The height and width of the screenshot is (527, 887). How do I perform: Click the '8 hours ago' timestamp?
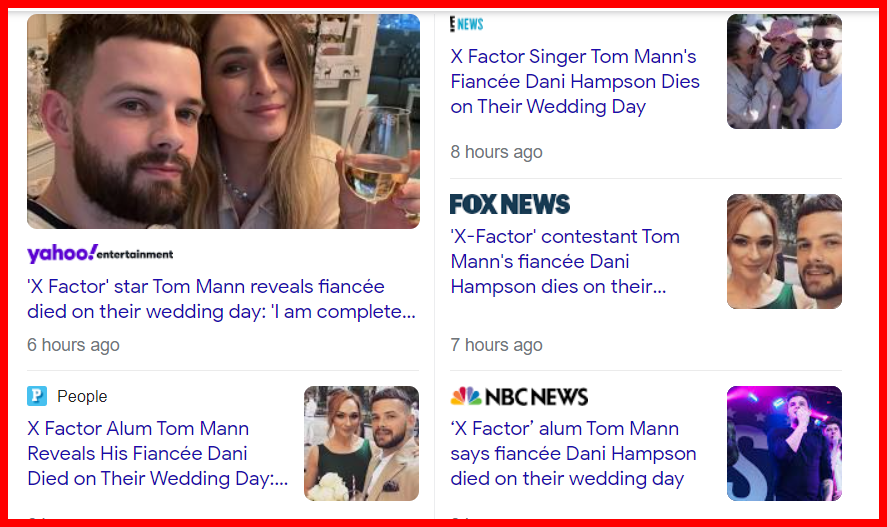coord(496,152)
